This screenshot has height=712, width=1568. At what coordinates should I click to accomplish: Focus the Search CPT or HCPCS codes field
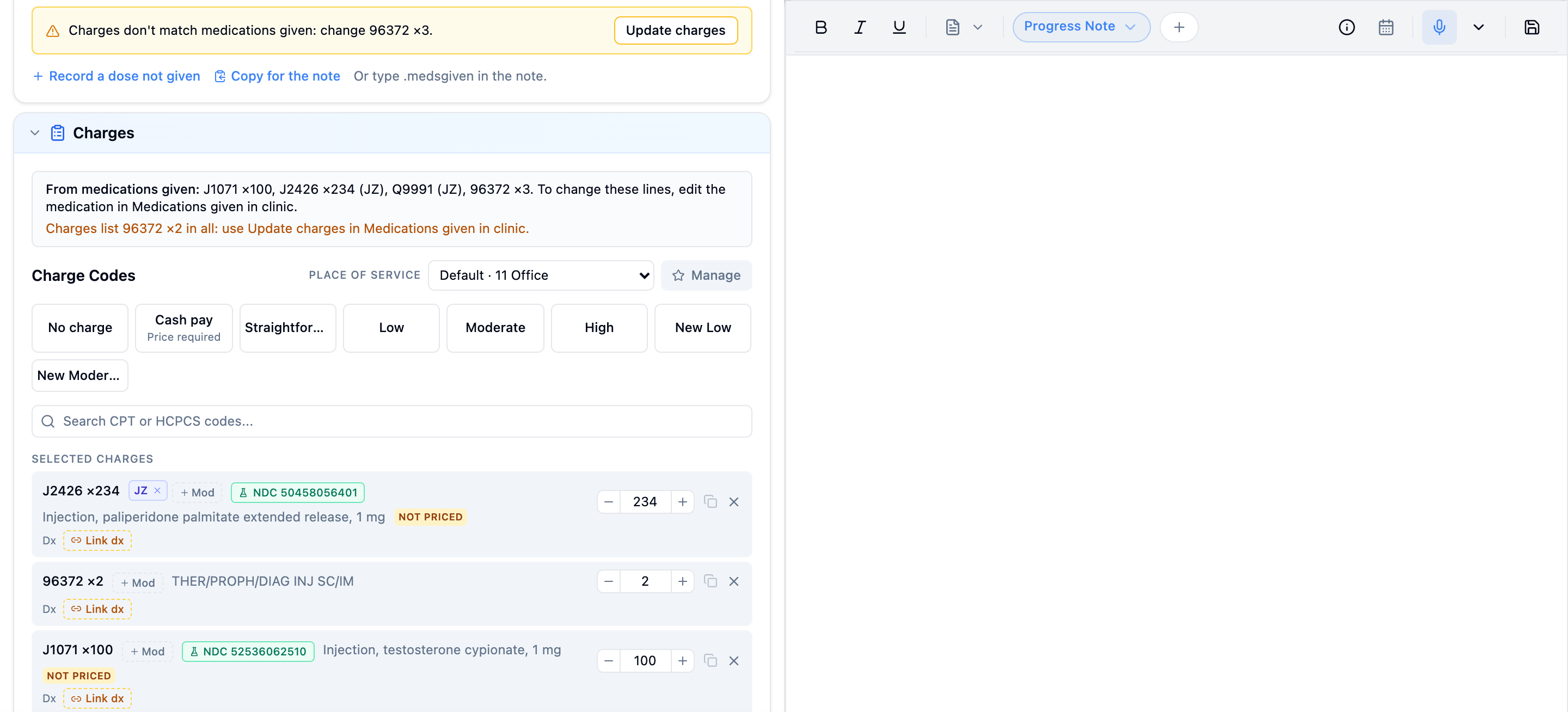point(391,421)
